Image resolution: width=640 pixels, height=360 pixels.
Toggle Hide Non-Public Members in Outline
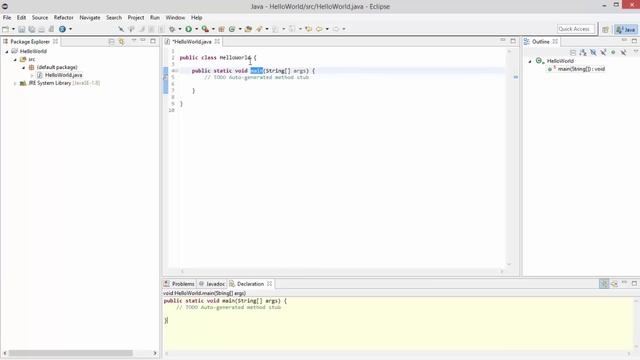pos(613,52)
